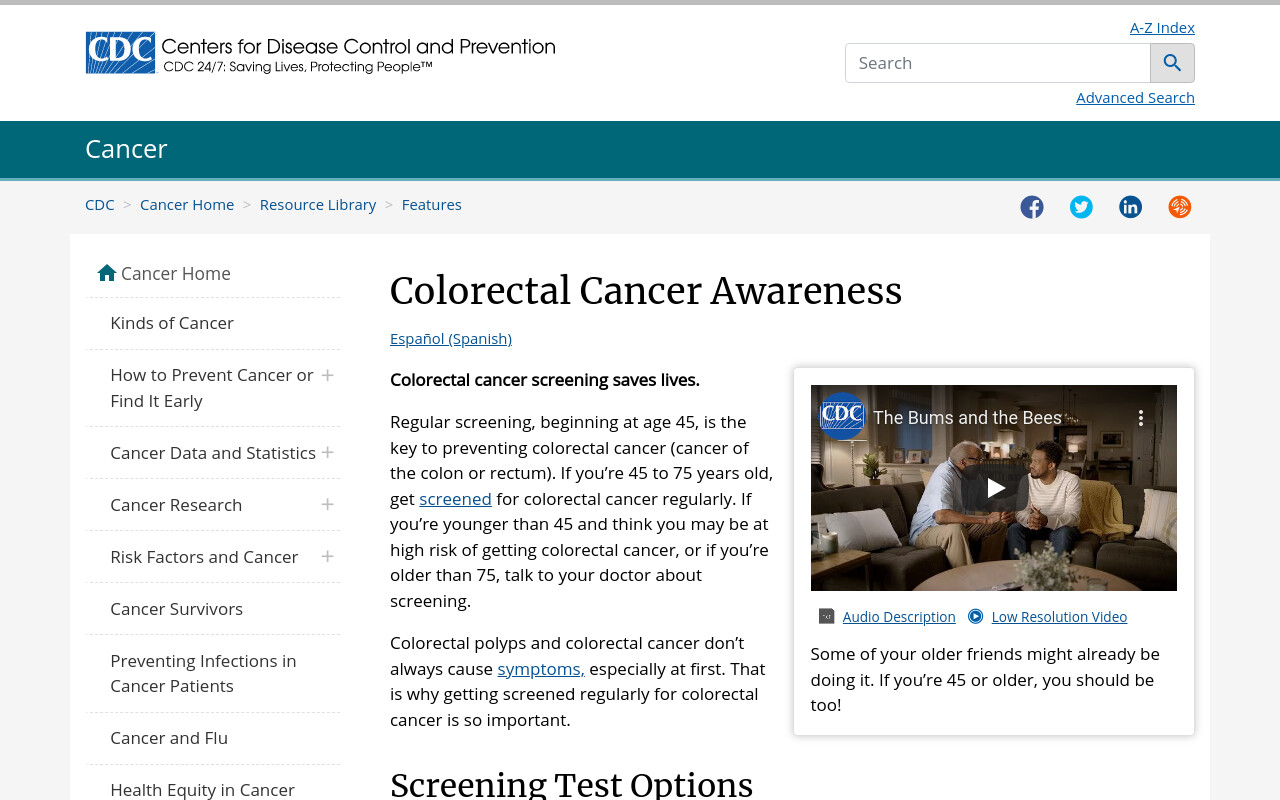Open How to Prevent Cancer or Find It Early

(212, 388)
